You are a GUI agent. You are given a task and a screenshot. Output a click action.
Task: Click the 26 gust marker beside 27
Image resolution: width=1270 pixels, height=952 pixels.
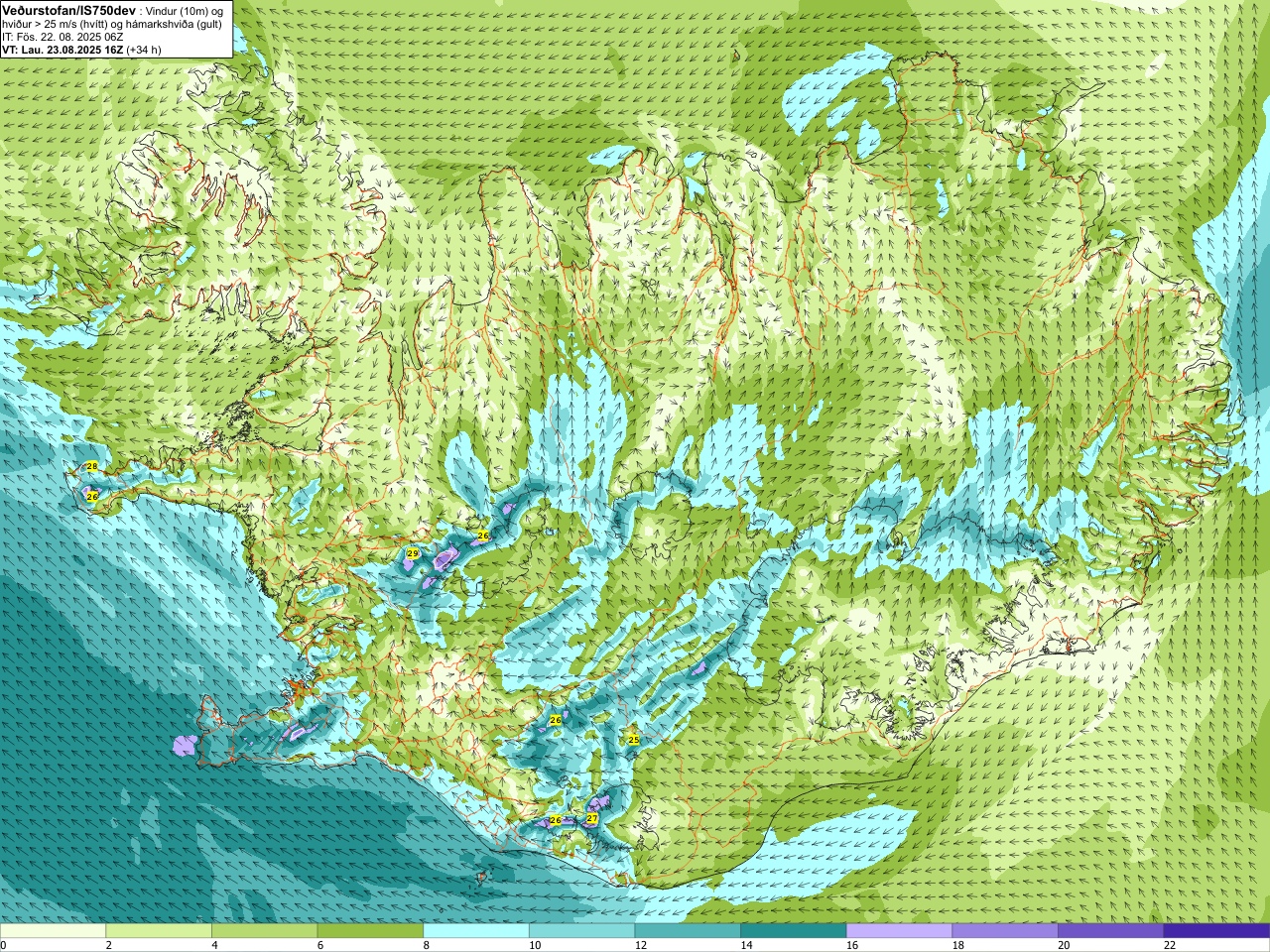(x=556, y=821)
